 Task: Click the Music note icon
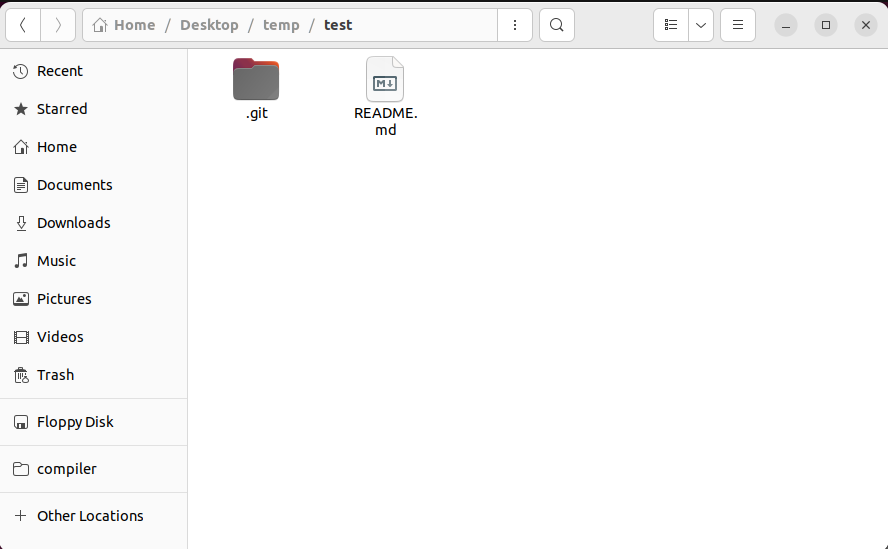point(21,261)
